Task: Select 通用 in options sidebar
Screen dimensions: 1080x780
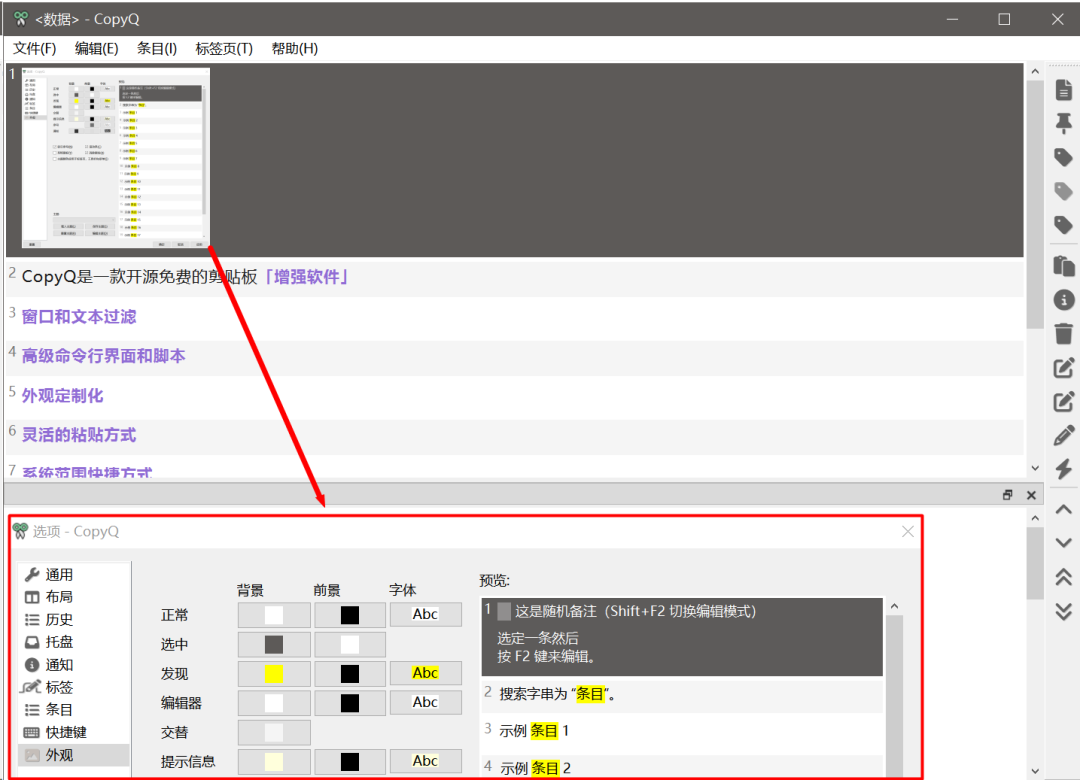Action: (x=74, y=575)
